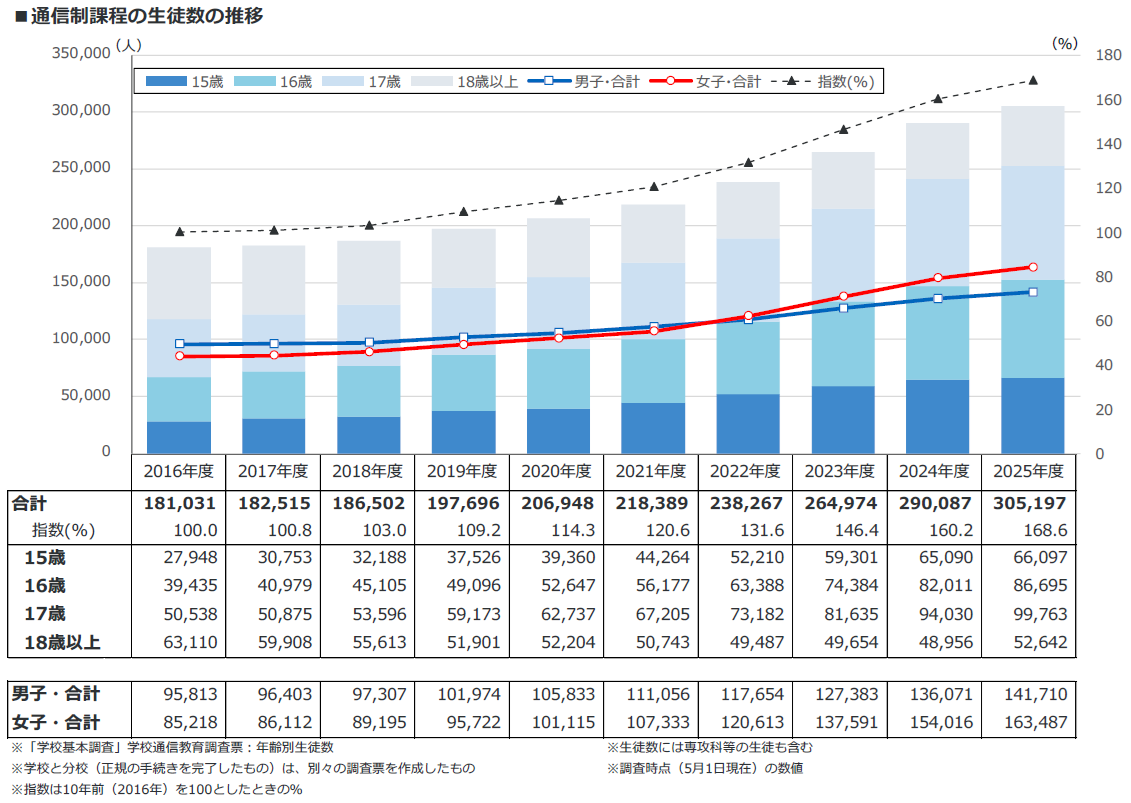Select the 2016年度 column header
The height and width of the screenshot is (803, 1131).
(x=179, y=472)
